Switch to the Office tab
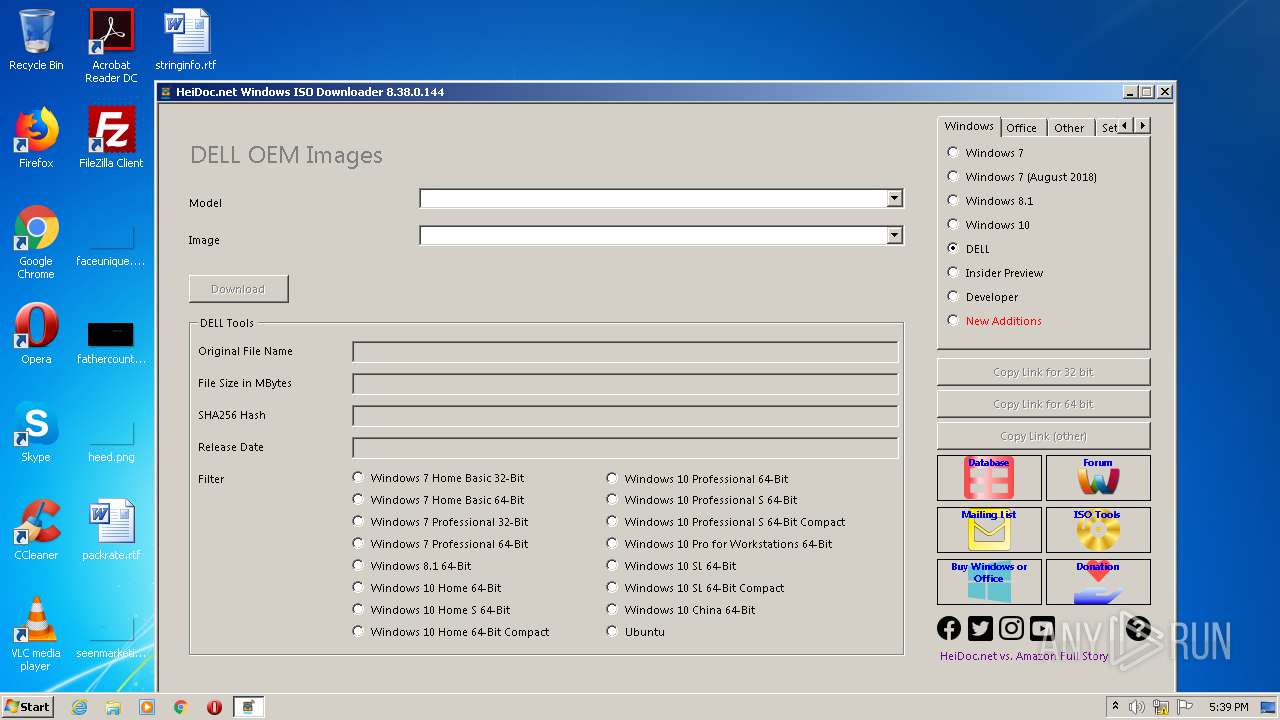The height and width of the screenshot is (720, 1280). pos(1022,128)
